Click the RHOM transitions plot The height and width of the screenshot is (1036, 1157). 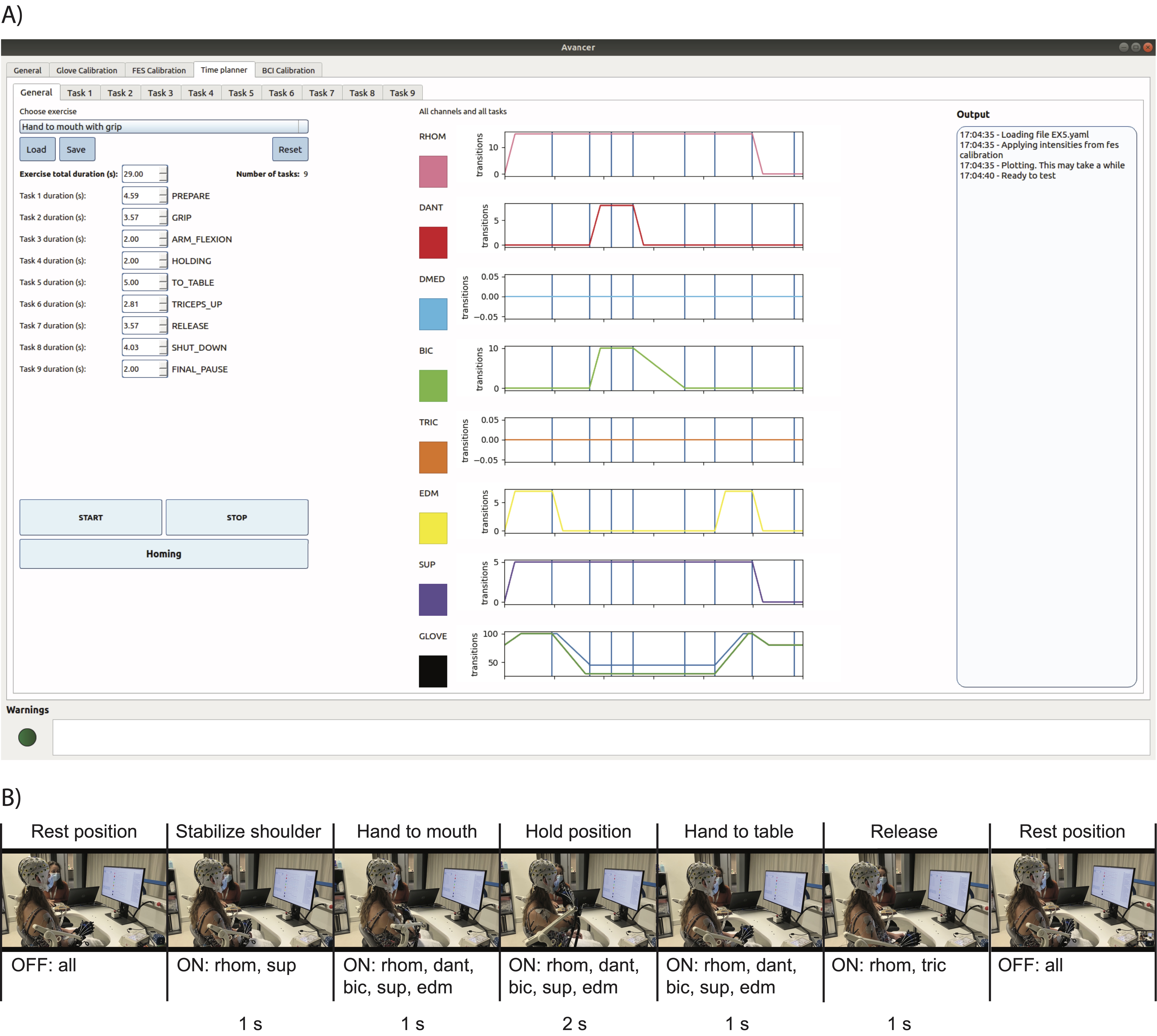(654, 154)
